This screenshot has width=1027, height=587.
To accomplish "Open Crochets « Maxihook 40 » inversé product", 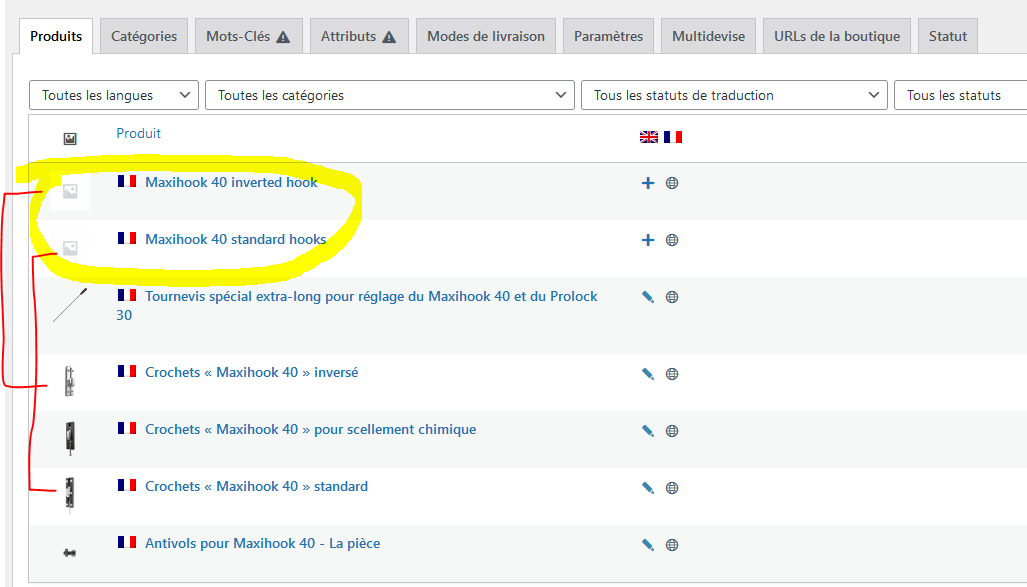I will pyautogui.click(x=252, y=372).
